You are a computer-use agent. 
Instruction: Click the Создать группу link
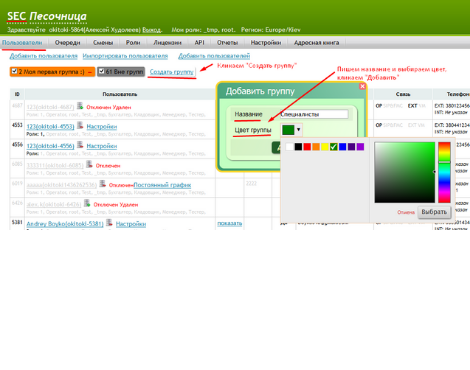[172, 72]
